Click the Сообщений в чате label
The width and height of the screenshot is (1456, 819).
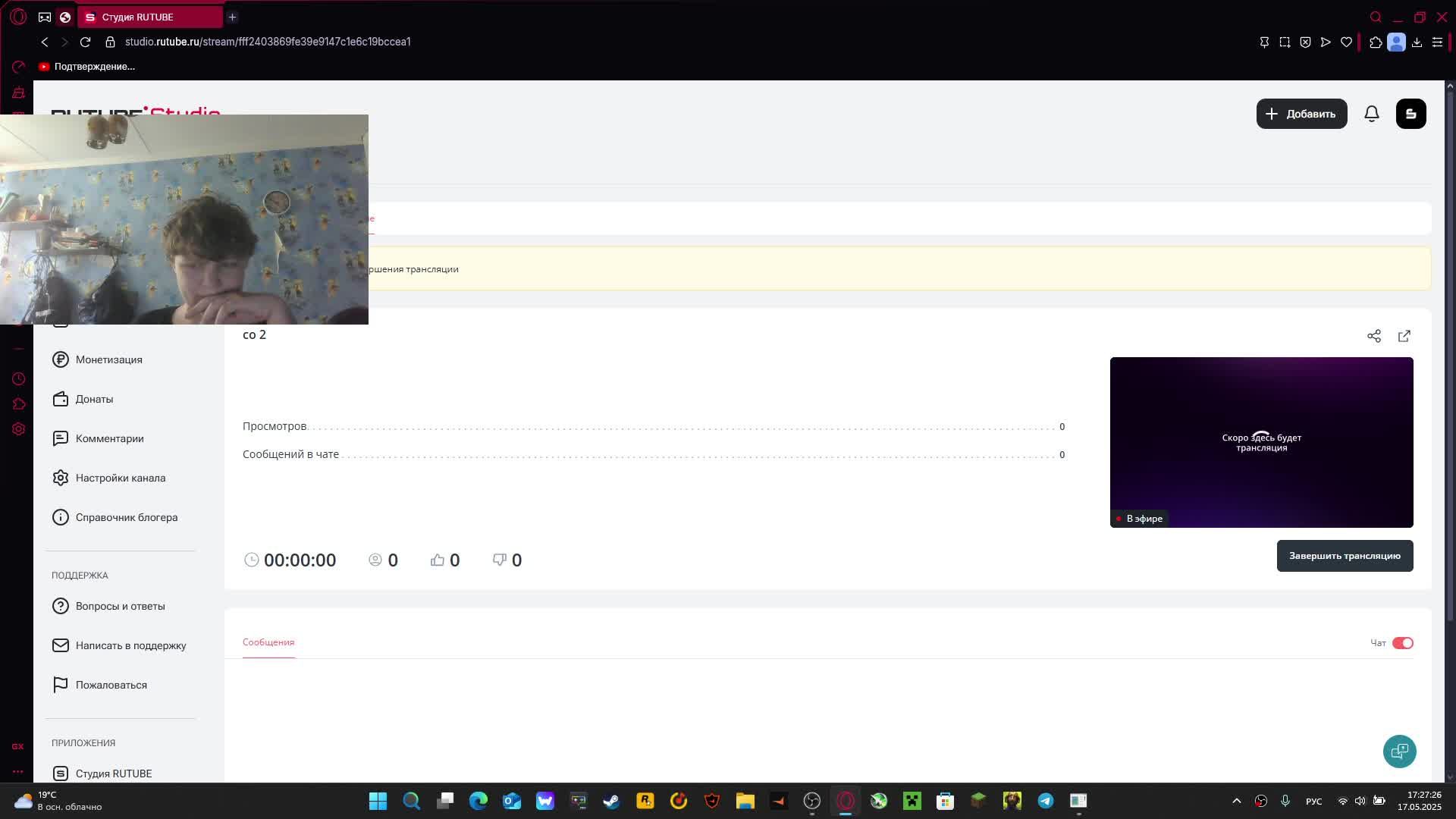point(290,454)
